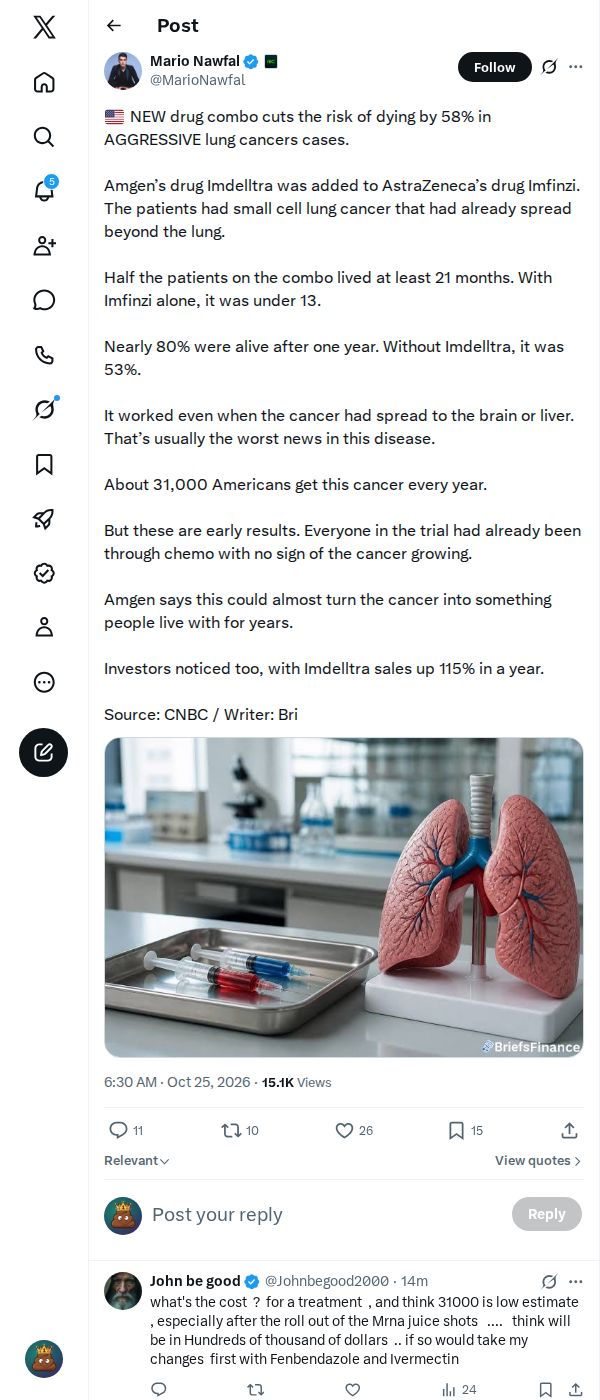
Task: Open the More circle menu in sidebar
Action: pos(44,682)
